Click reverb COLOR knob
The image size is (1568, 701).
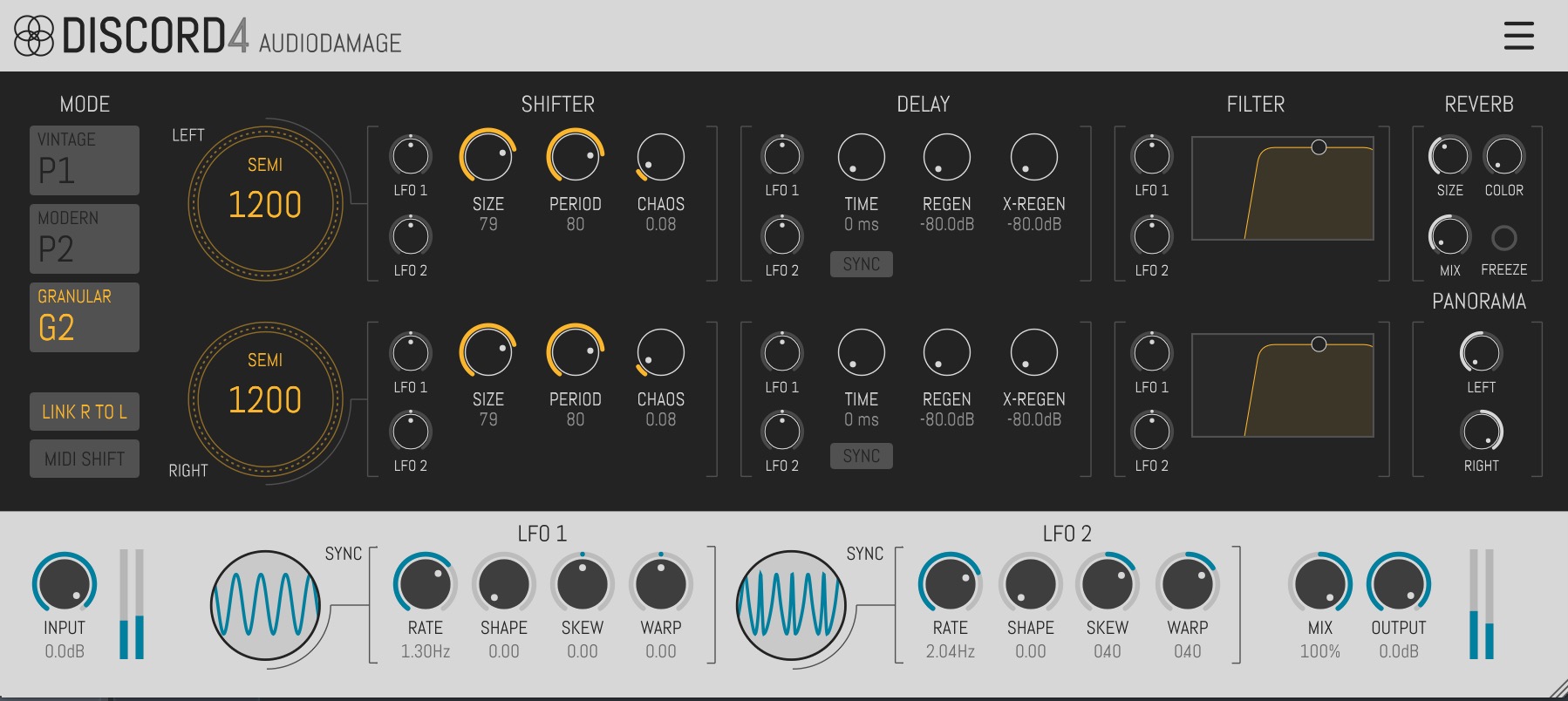pyautogui.click(x=1504, y=156)
